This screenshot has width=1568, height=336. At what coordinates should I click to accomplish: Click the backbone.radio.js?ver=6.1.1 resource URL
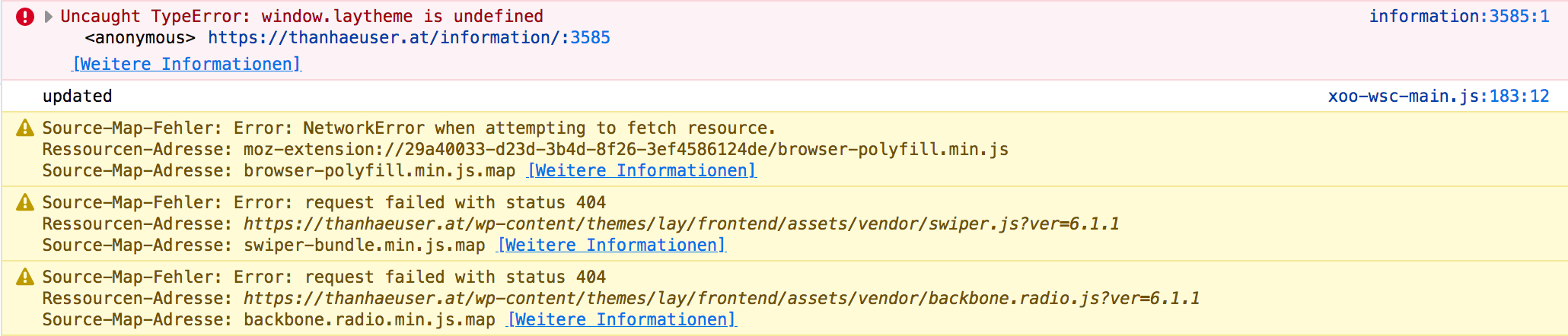coord(722,298)
